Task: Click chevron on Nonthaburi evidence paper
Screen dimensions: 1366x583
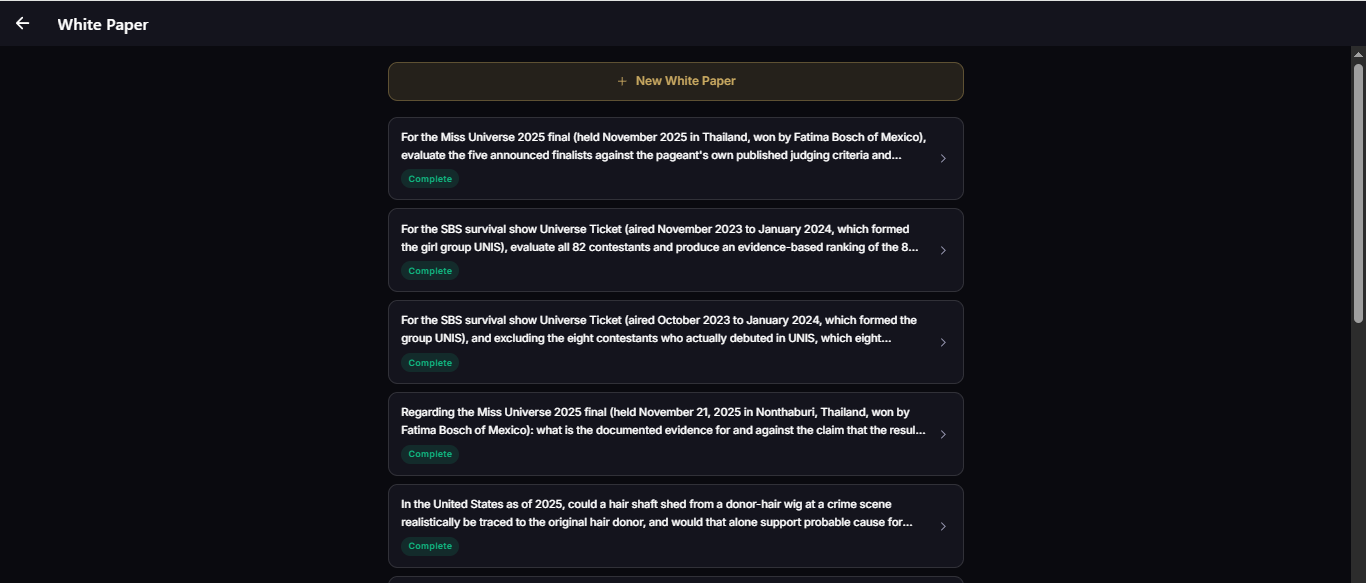Action: tap(943, 434)
